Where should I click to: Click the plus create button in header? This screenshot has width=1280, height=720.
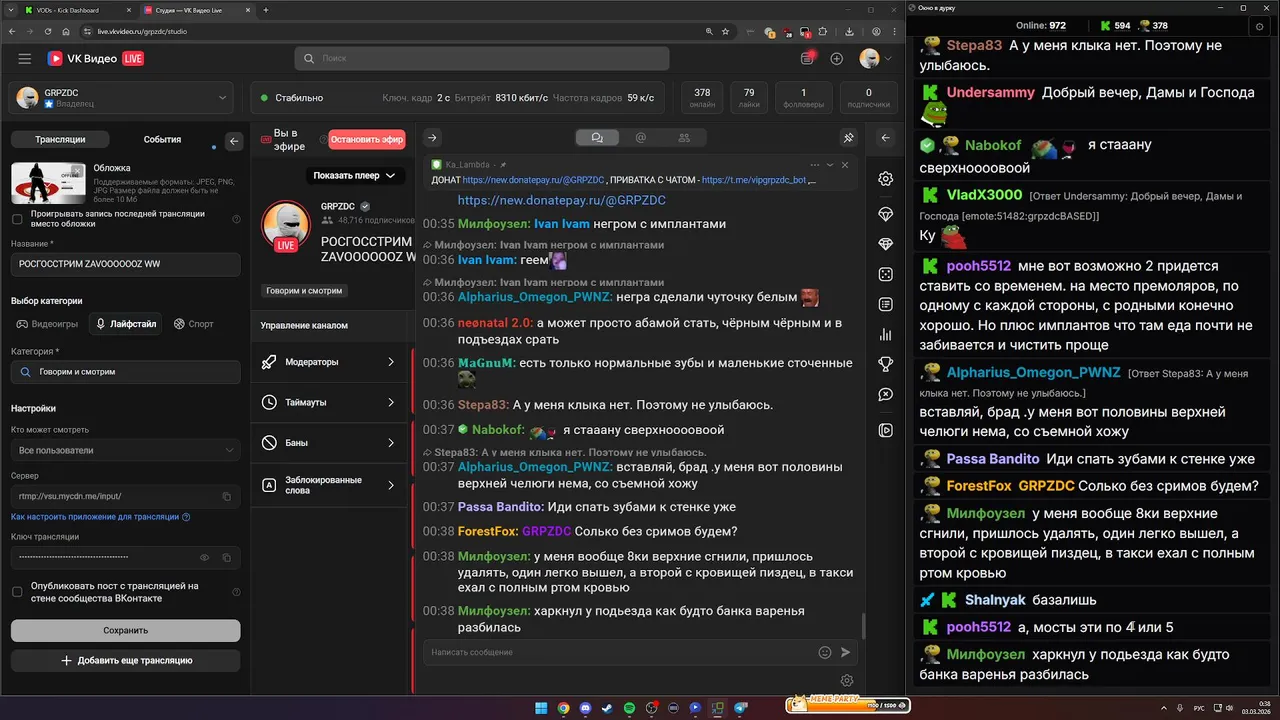point(837,59)
